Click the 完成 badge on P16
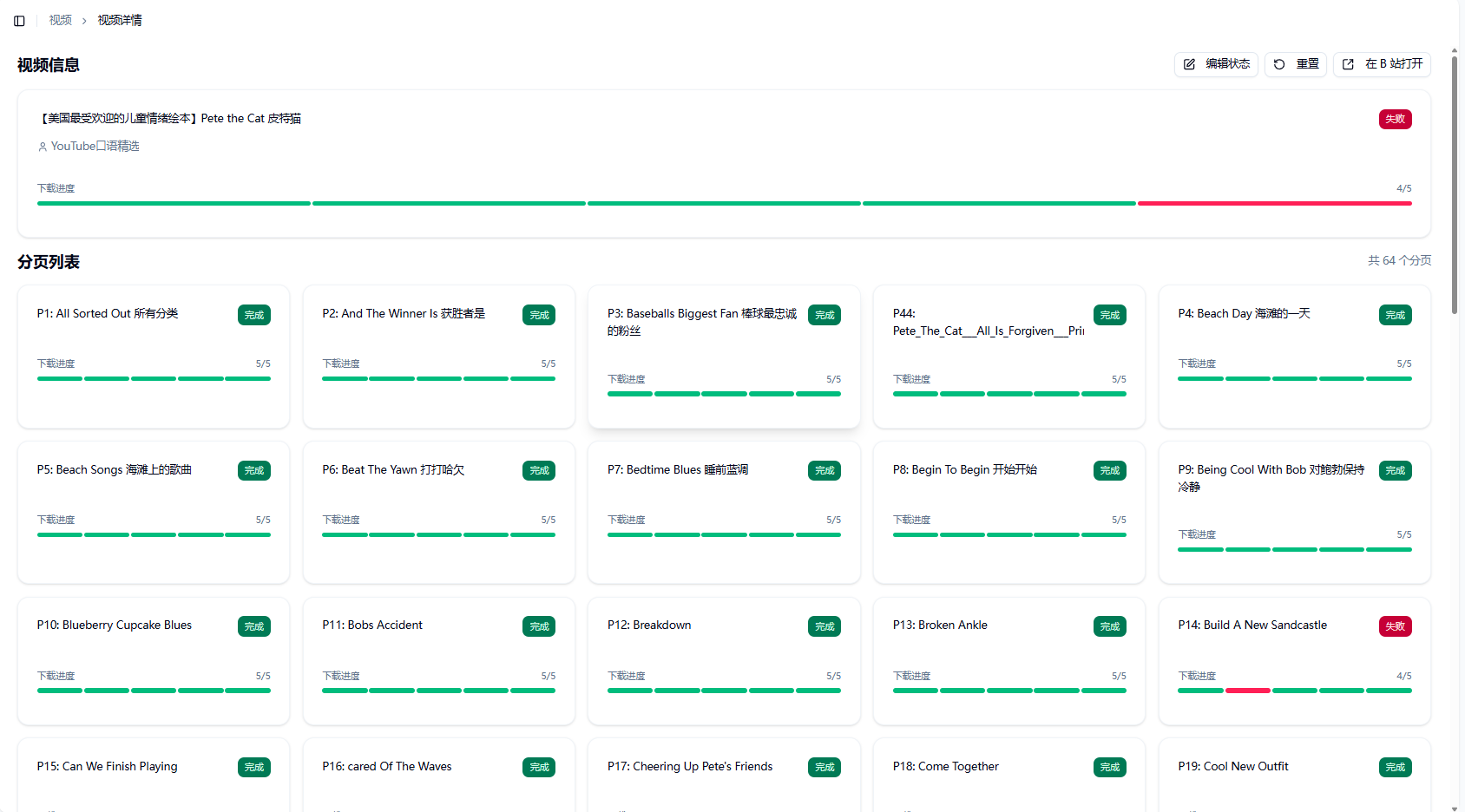 pyautogui.click(x=539, y=768)
